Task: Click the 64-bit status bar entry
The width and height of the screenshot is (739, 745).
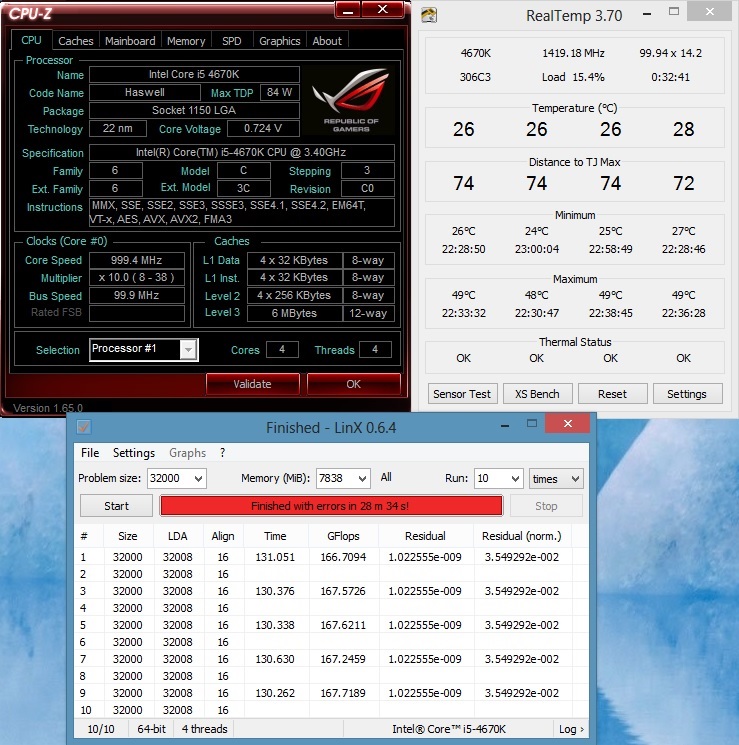Action: click(x=151, y=729)
